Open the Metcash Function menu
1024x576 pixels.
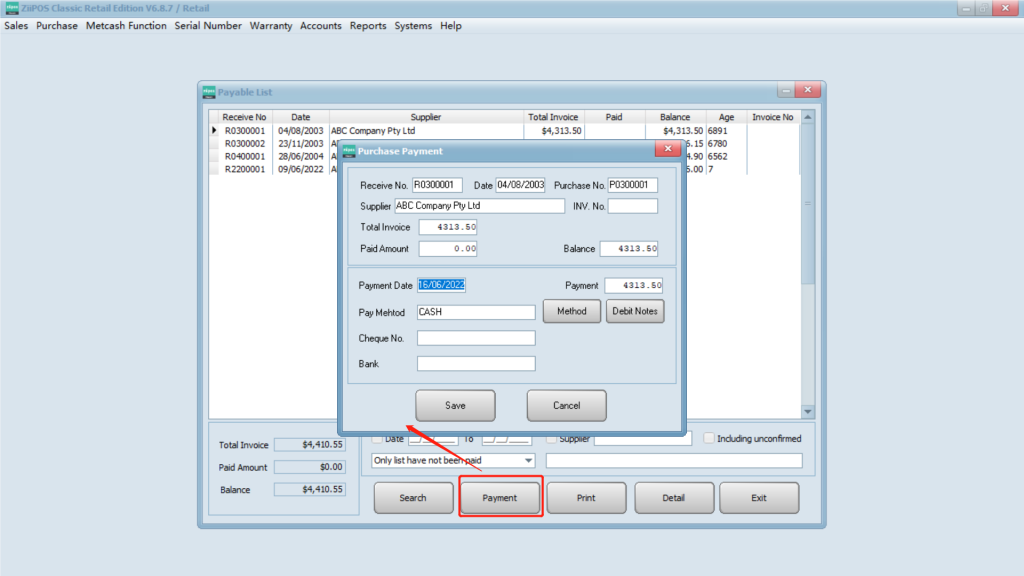coord(126,26)
